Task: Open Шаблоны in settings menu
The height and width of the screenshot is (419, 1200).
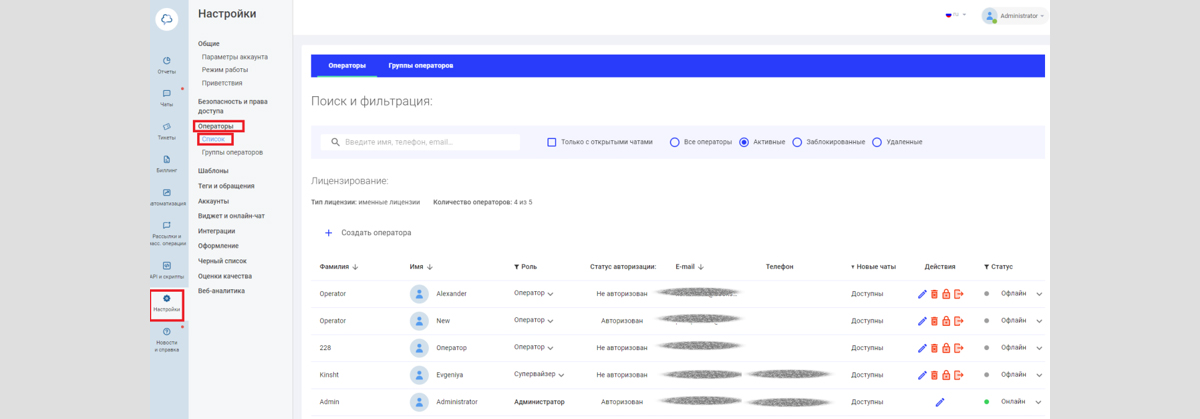Action: [x=213, y=171]
